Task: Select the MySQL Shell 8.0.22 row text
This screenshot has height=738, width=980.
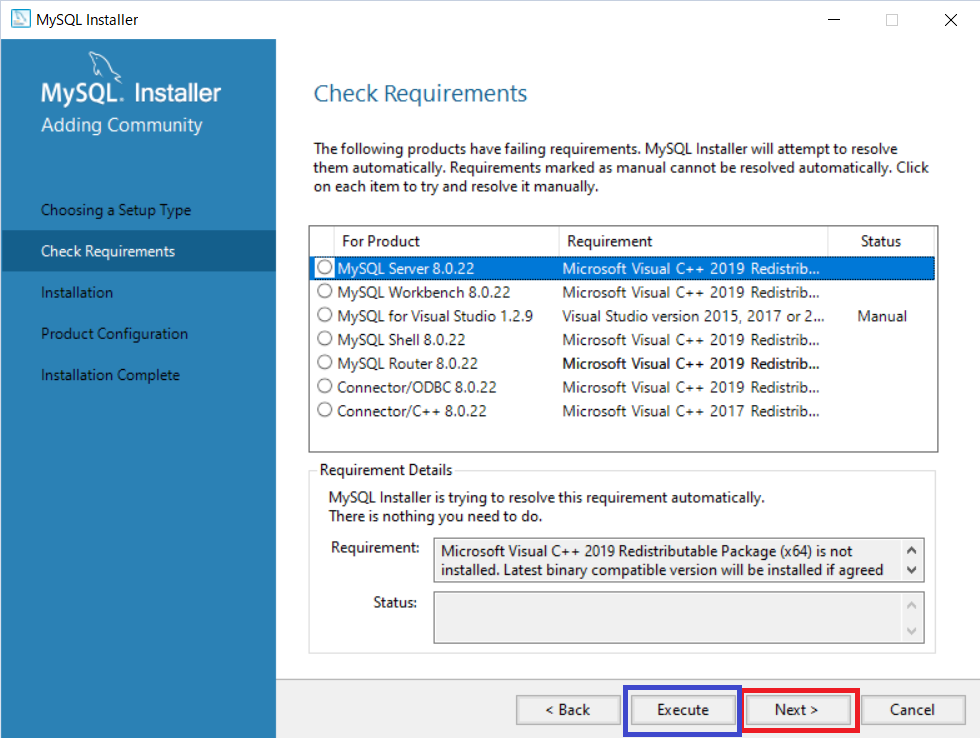Action: (x=401, y=339)
